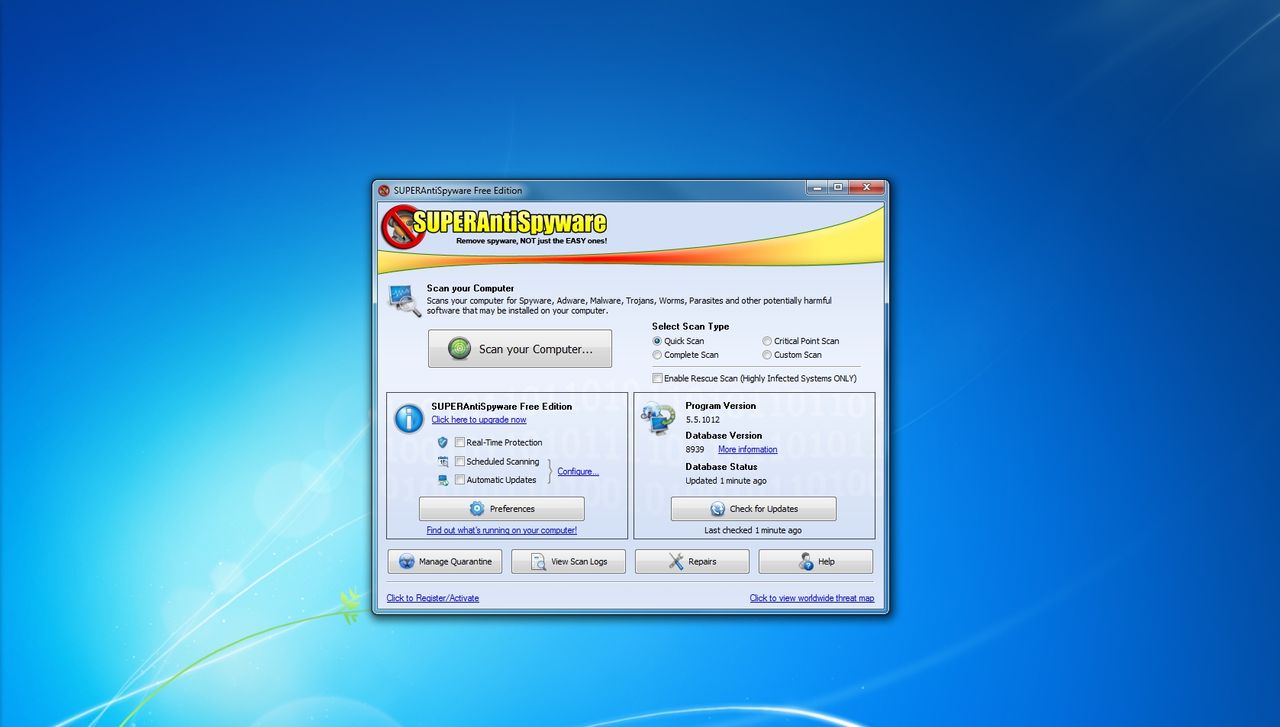
Task: Click the shield icon beside Real-Time Protection
Action: [x=443, y=442]
